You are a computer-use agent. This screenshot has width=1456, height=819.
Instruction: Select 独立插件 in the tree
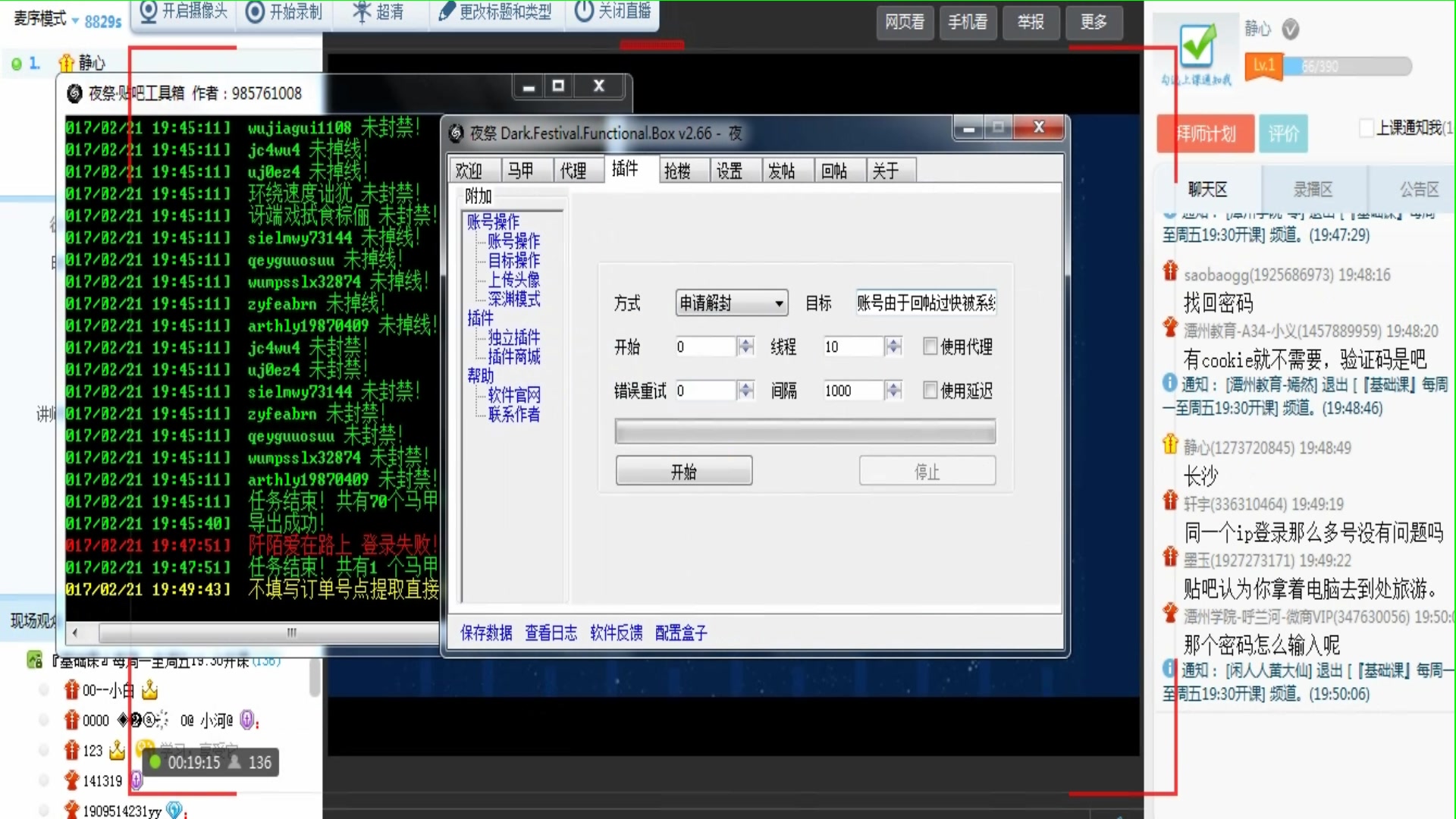point(513,337)
